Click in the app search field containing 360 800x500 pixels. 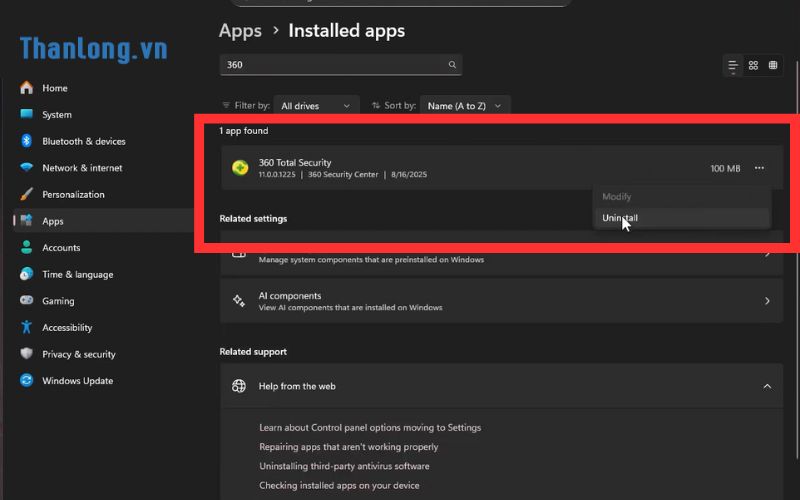(341, 65)
